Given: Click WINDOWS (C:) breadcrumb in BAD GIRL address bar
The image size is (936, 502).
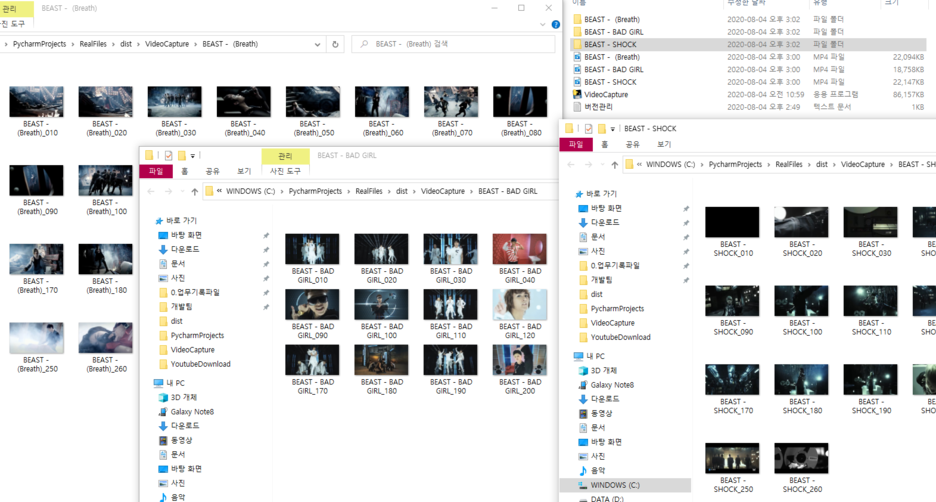Looking at the screenshot, I should coord(251,192).
